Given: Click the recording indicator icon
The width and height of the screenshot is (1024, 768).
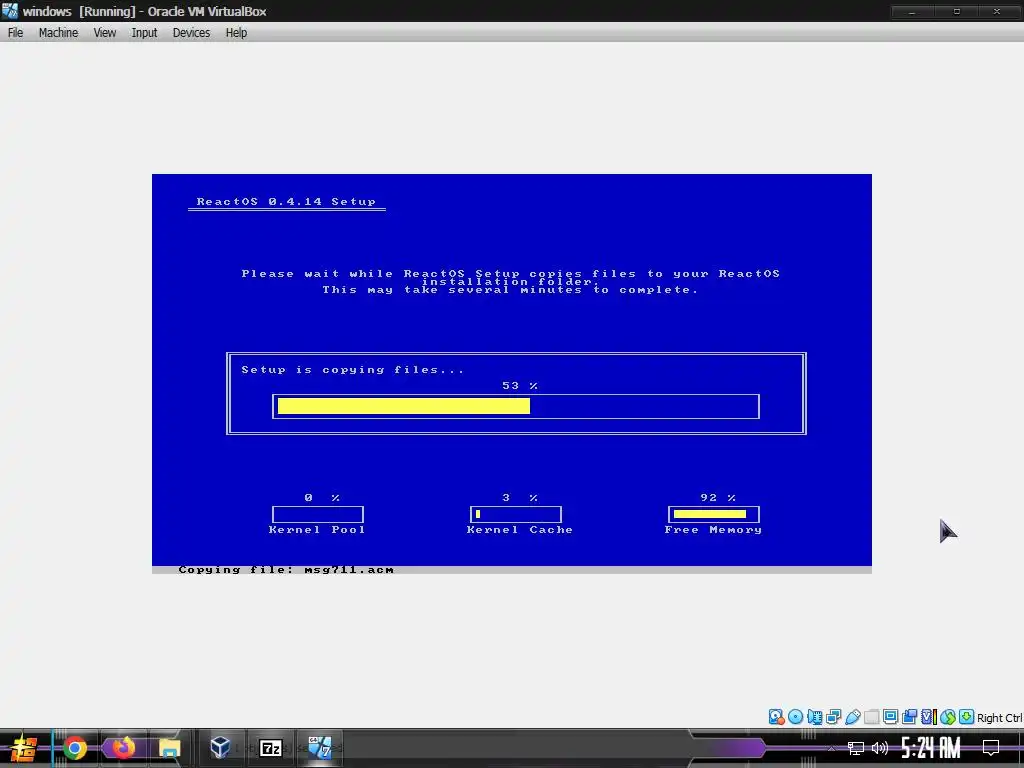Looking at the screenshot, I should [x=909, y=717].
